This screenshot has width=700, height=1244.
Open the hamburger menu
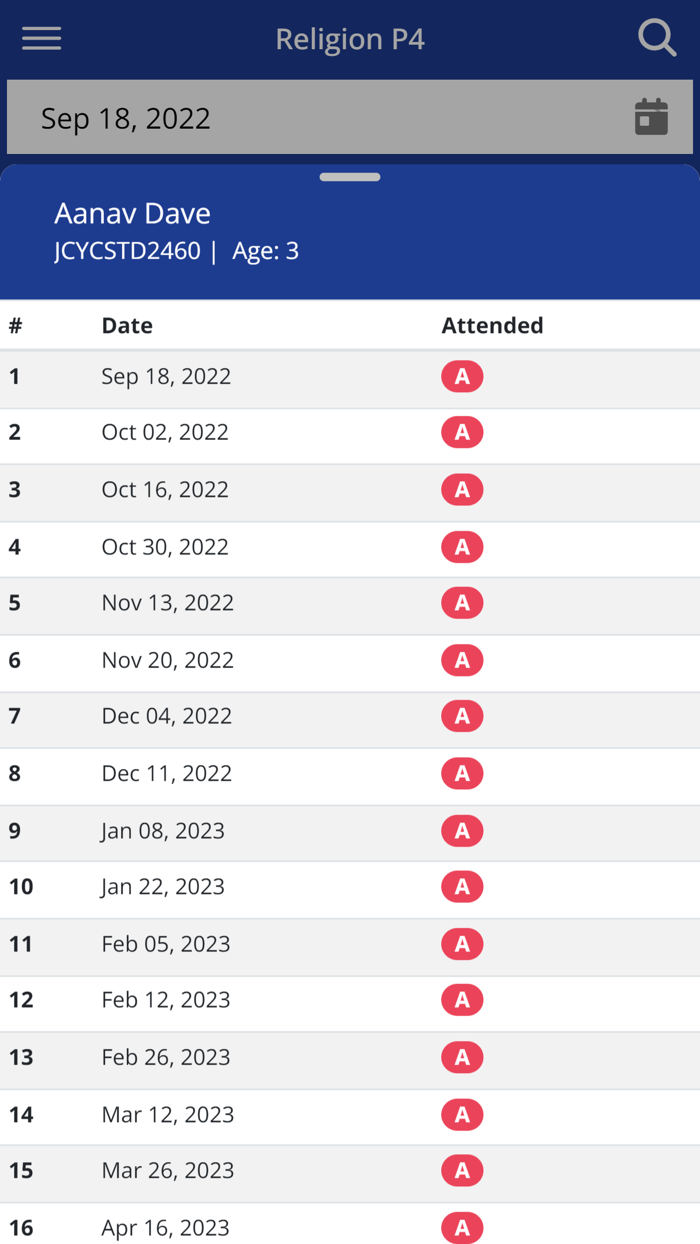(x=41, y=38)
